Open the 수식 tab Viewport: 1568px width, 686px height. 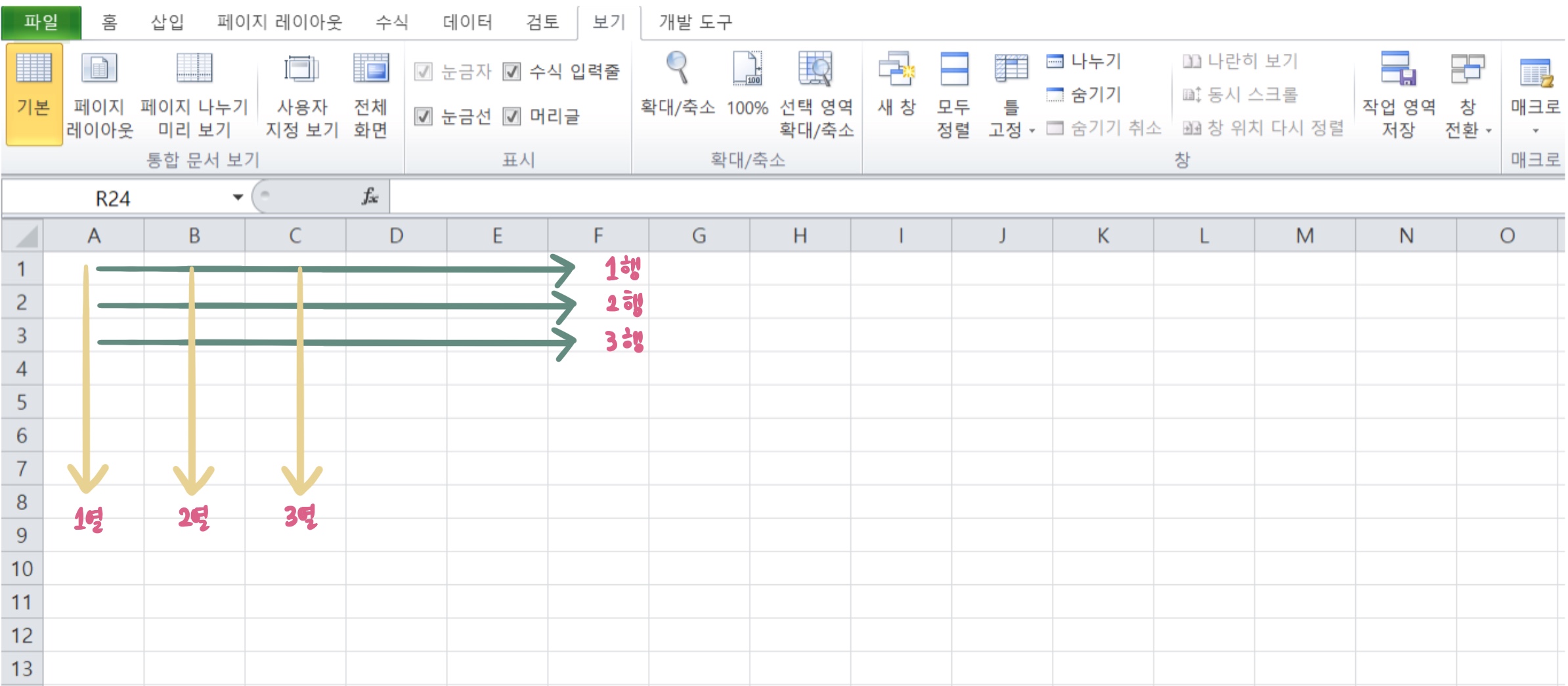392,22
